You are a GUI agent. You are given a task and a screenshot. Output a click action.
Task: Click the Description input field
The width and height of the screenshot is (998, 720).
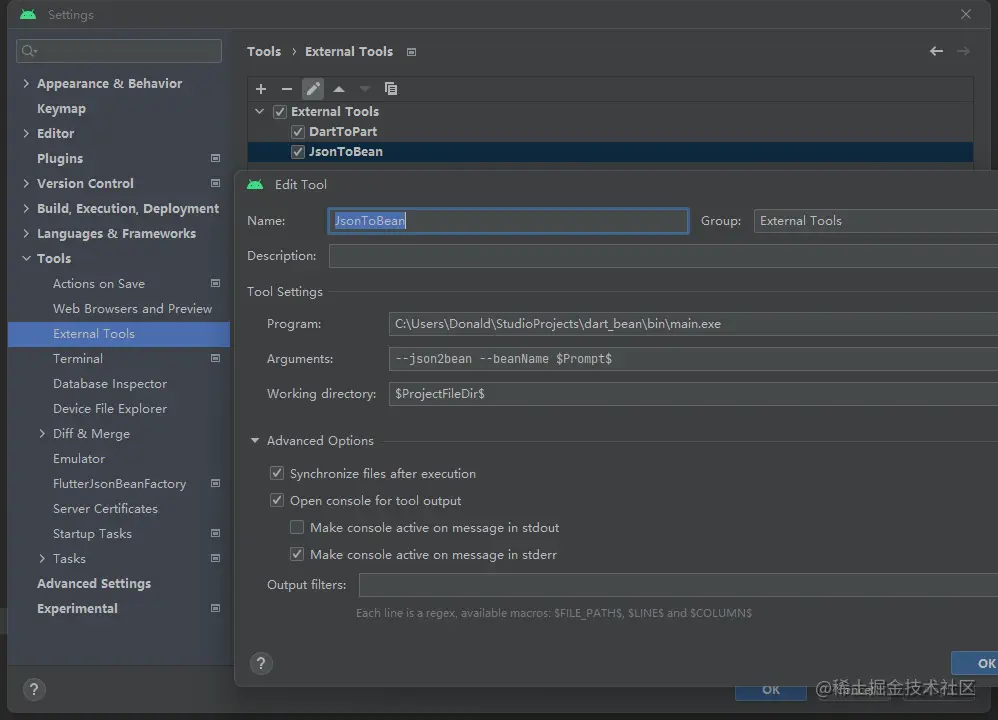tap(663, 256)
